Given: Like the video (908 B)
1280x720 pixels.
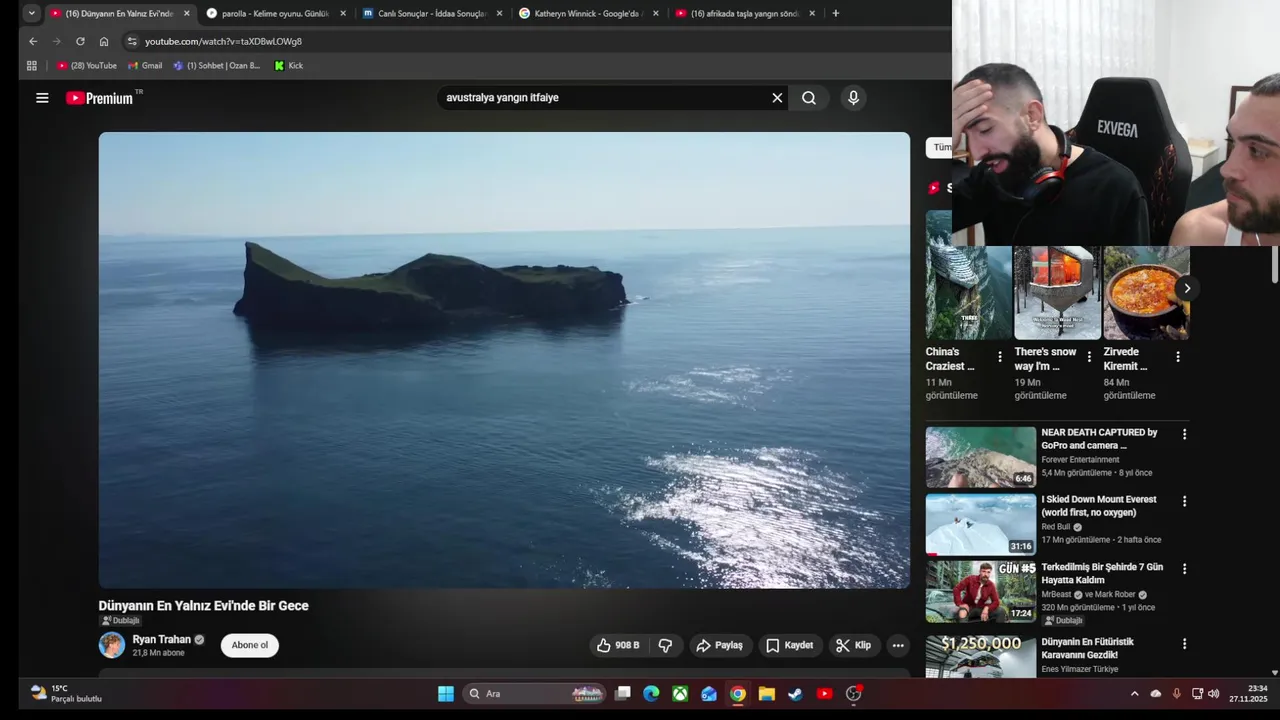Looking at the screenshot, I should click(x=618, y=645).
